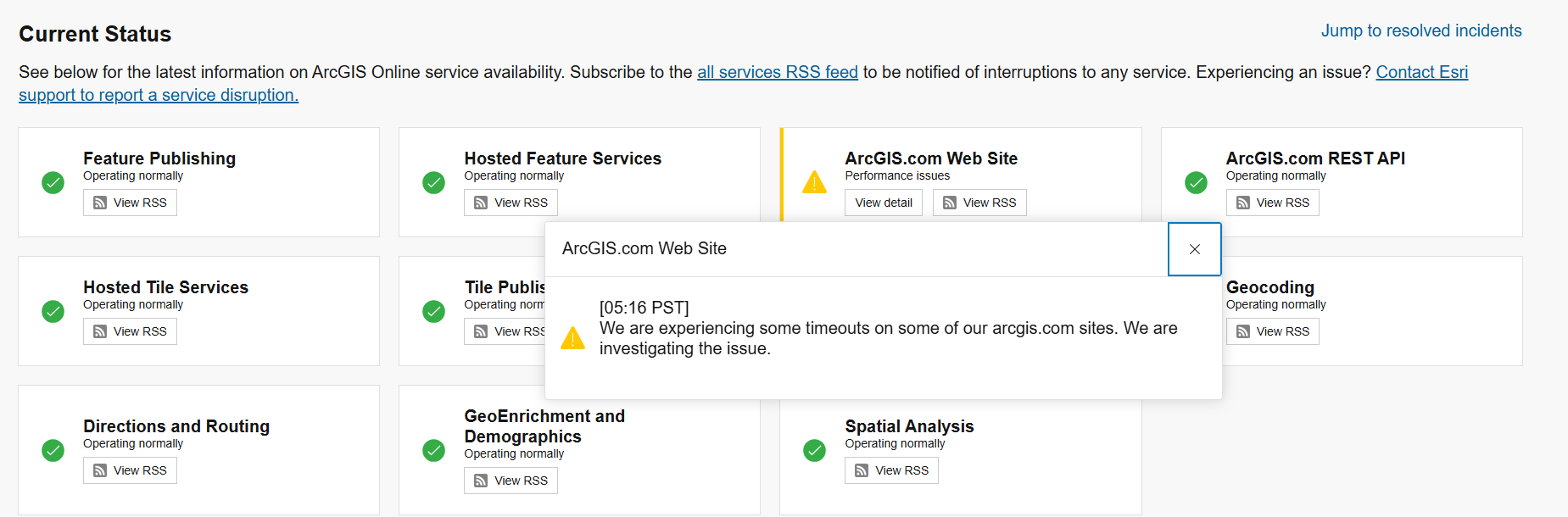Click yellow warning icon beside ArcGIS.com Web Site card
Viewport: 1568px width, 517px height.
click(x=814, y=182)
